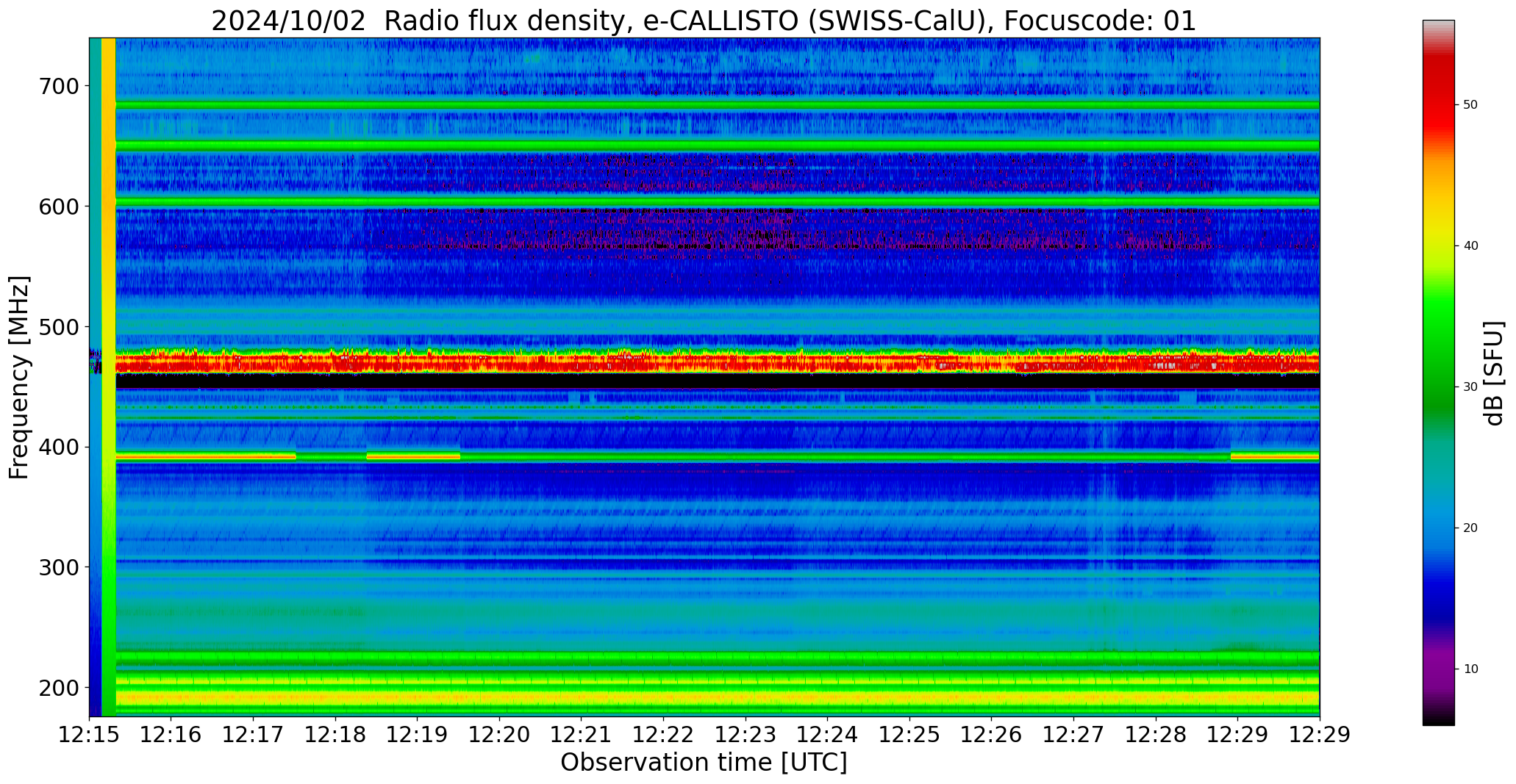Click the yellow vertical stripe at plot start
The image size is (1516, 784).
108,377
